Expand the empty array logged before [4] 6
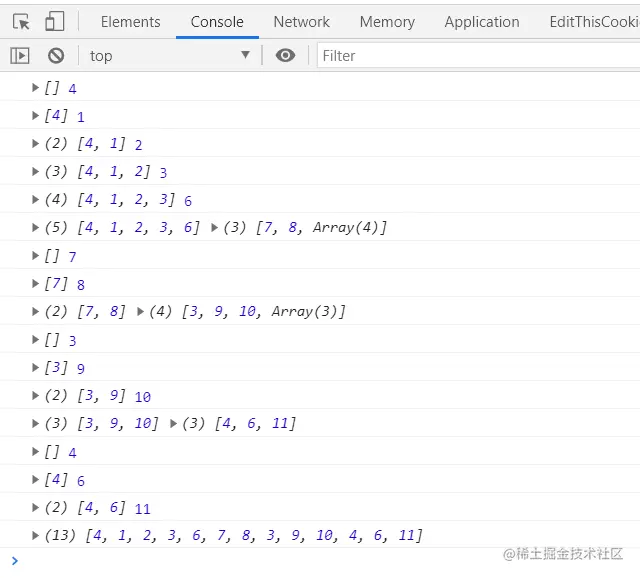The width and height of the screenshot is (640, 578). (x=35, y=451)
